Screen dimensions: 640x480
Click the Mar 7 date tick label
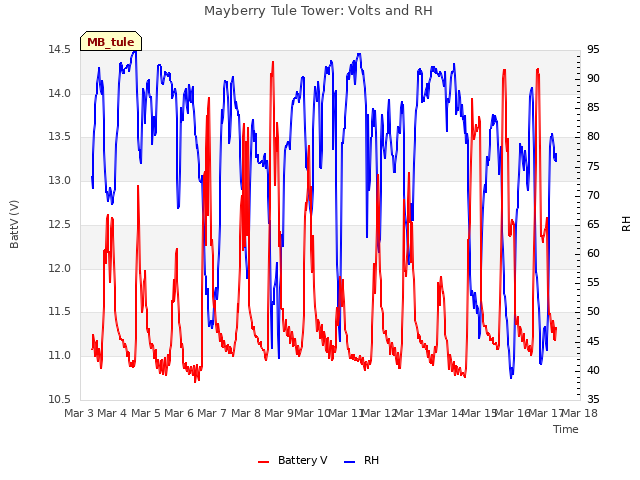(x=212, y=413)
